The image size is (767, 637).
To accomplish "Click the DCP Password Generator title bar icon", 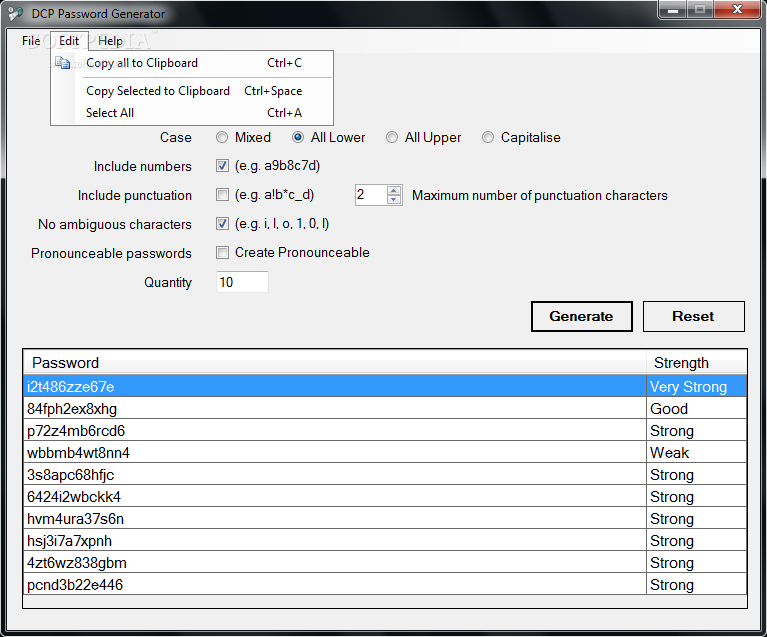I will pos(15,13).
